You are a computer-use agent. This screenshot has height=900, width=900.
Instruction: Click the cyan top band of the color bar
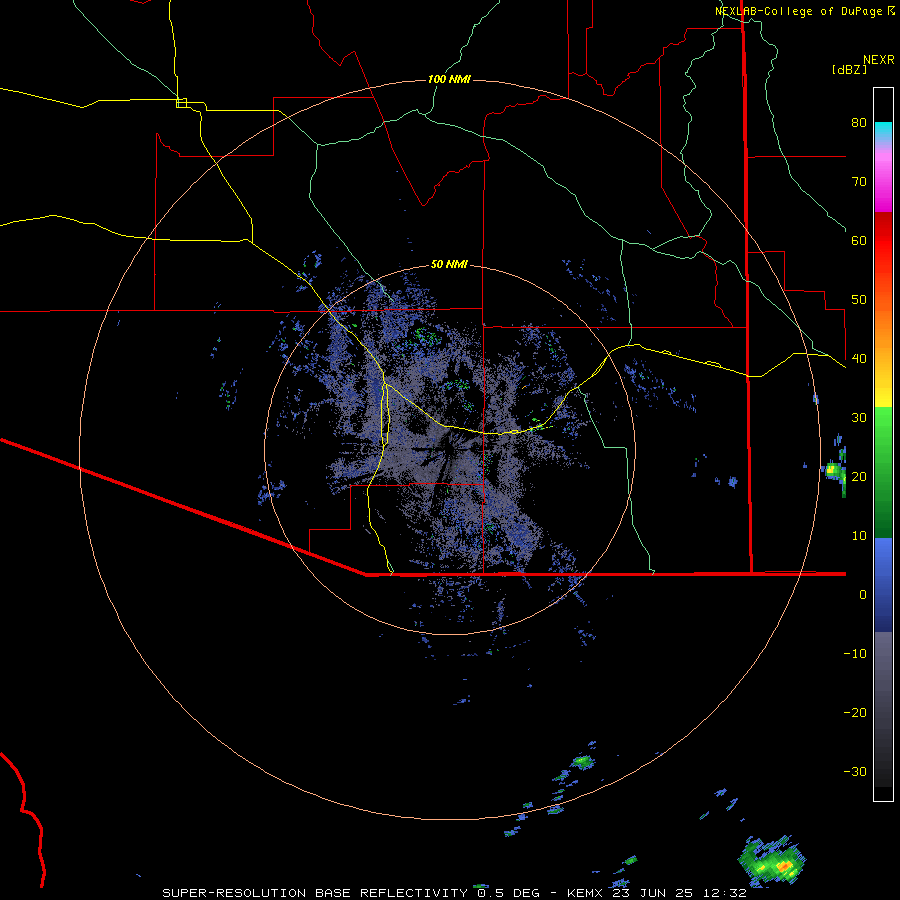click(883, 131)
